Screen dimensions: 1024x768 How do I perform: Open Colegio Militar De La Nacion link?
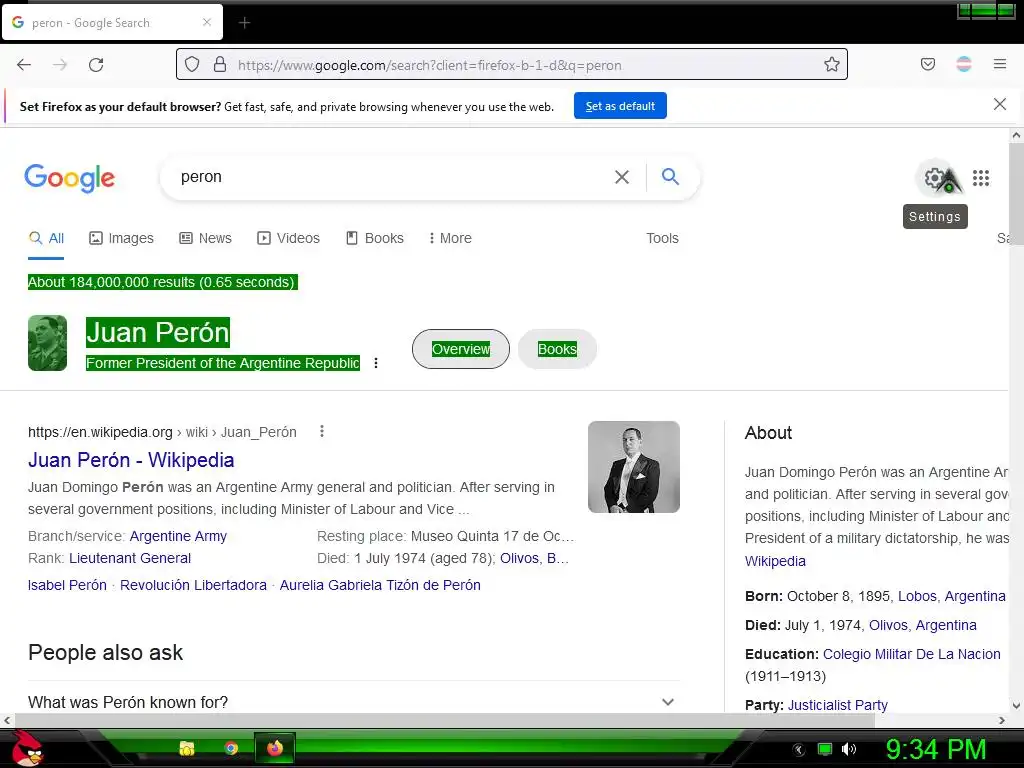pos(912,654)
